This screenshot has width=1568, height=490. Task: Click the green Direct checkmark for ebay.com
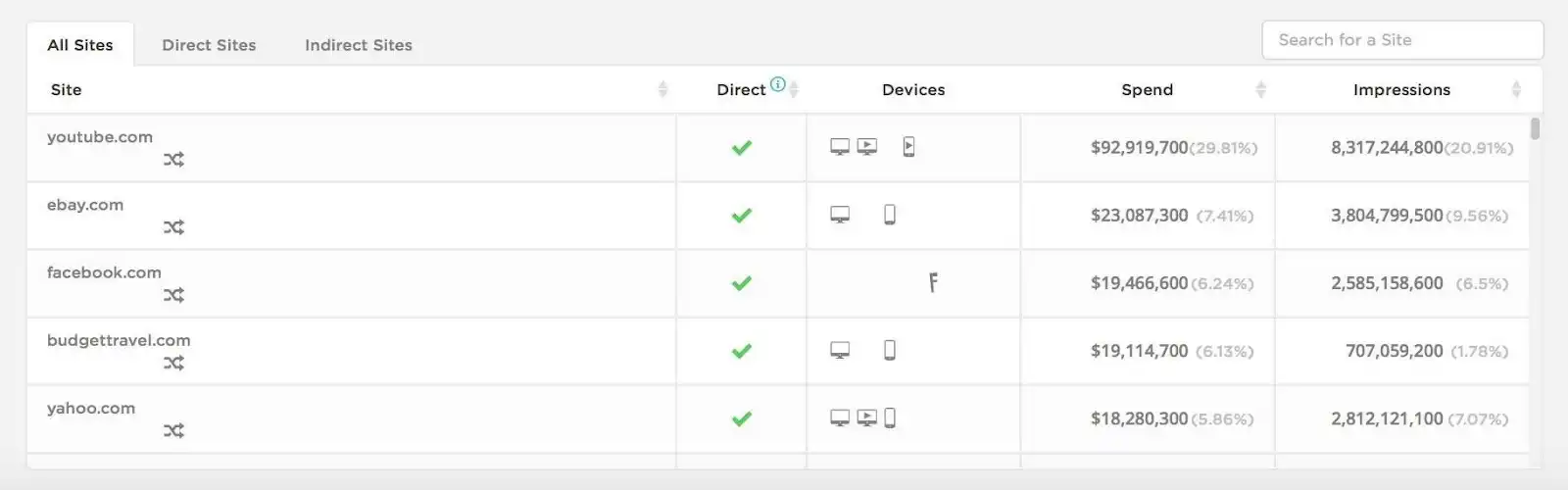coord(742,216)
